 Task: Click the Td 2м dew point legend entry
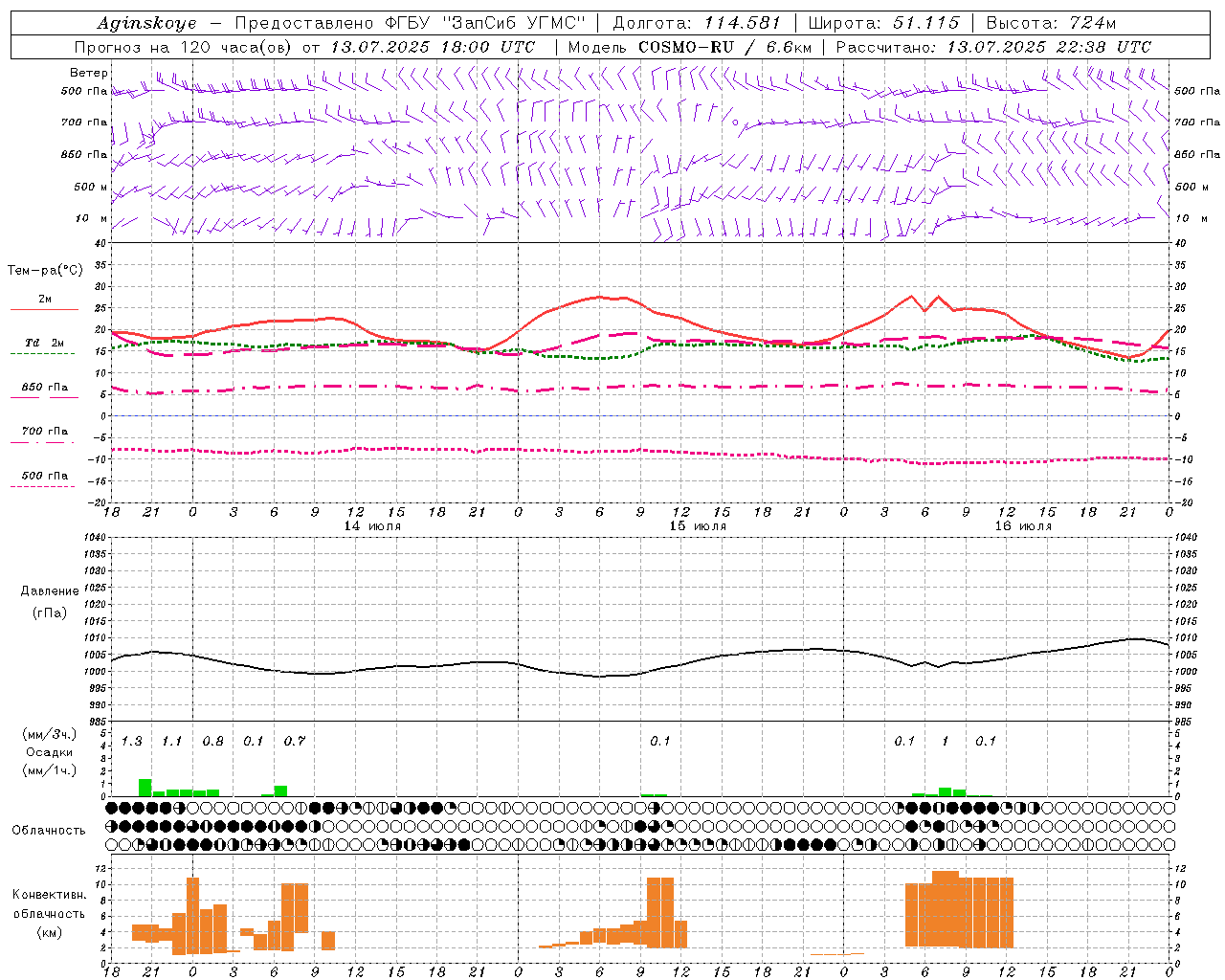click(x=44, y=343)
